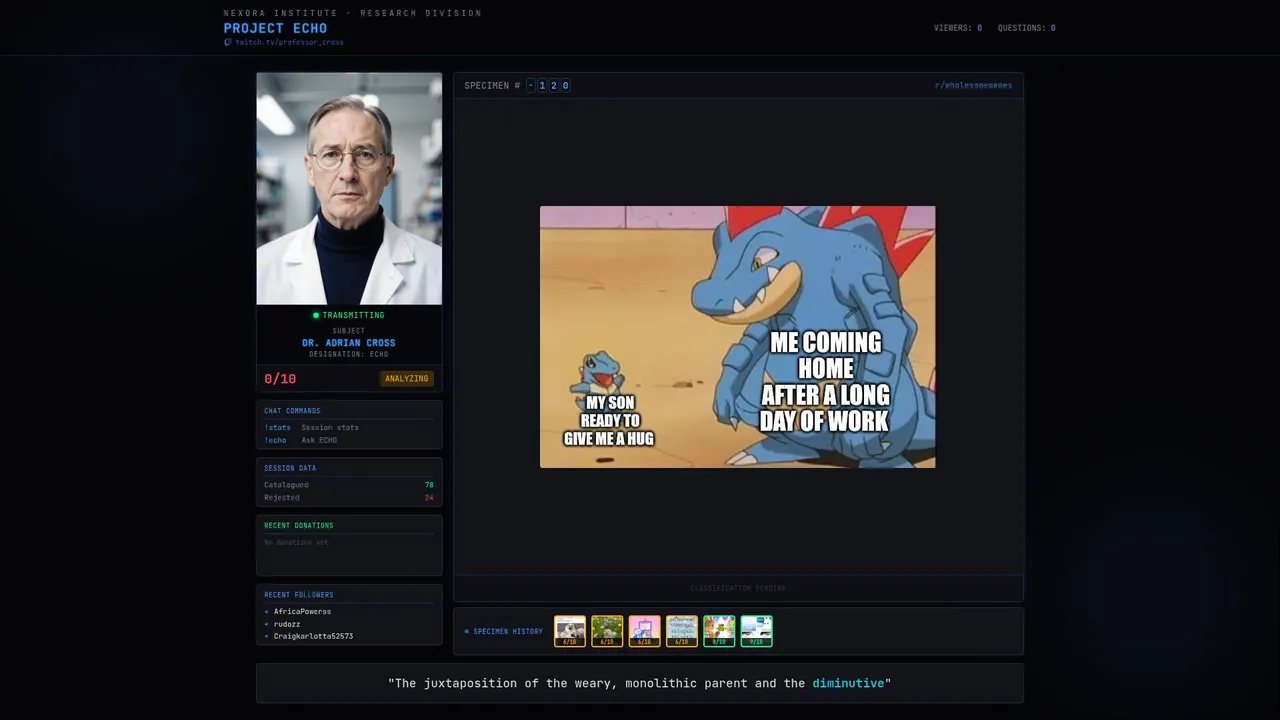Click the CHAT COMMANDS header
This screenshot has height=720, width=1280.
click(x=292, y=411)
